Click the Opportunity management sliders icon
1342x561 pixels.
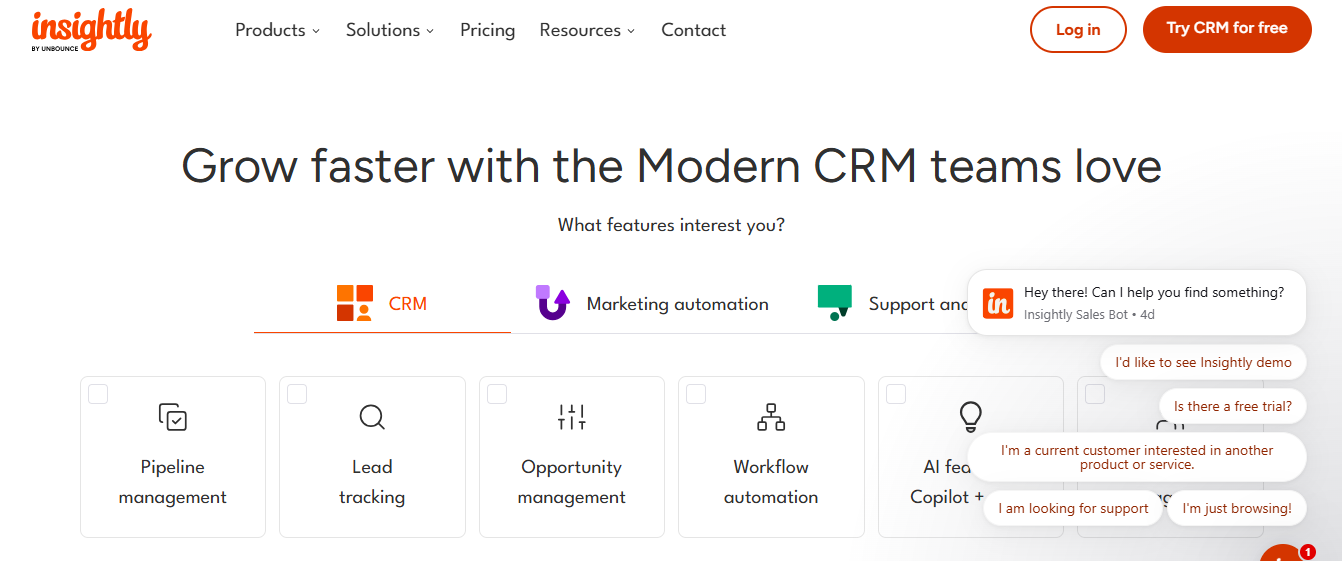tap(572, 417)
